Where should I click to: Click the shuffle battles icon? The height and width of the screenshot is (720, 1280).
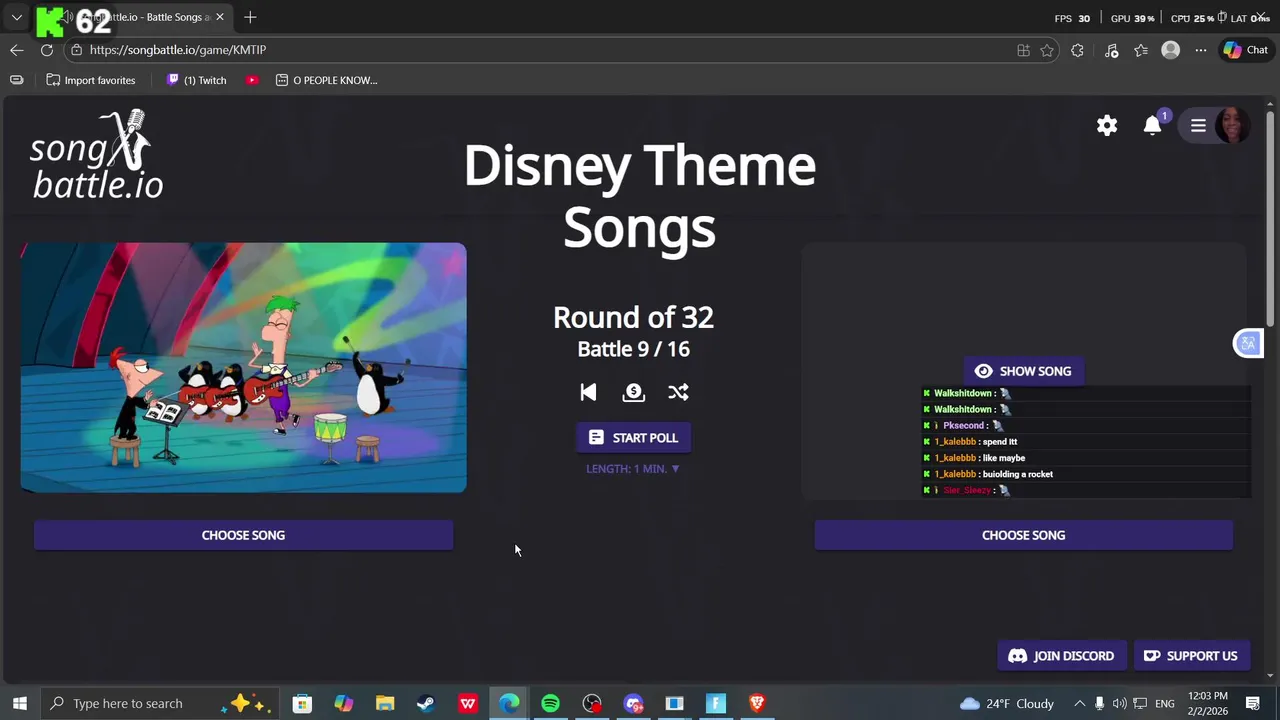(678, 392)
